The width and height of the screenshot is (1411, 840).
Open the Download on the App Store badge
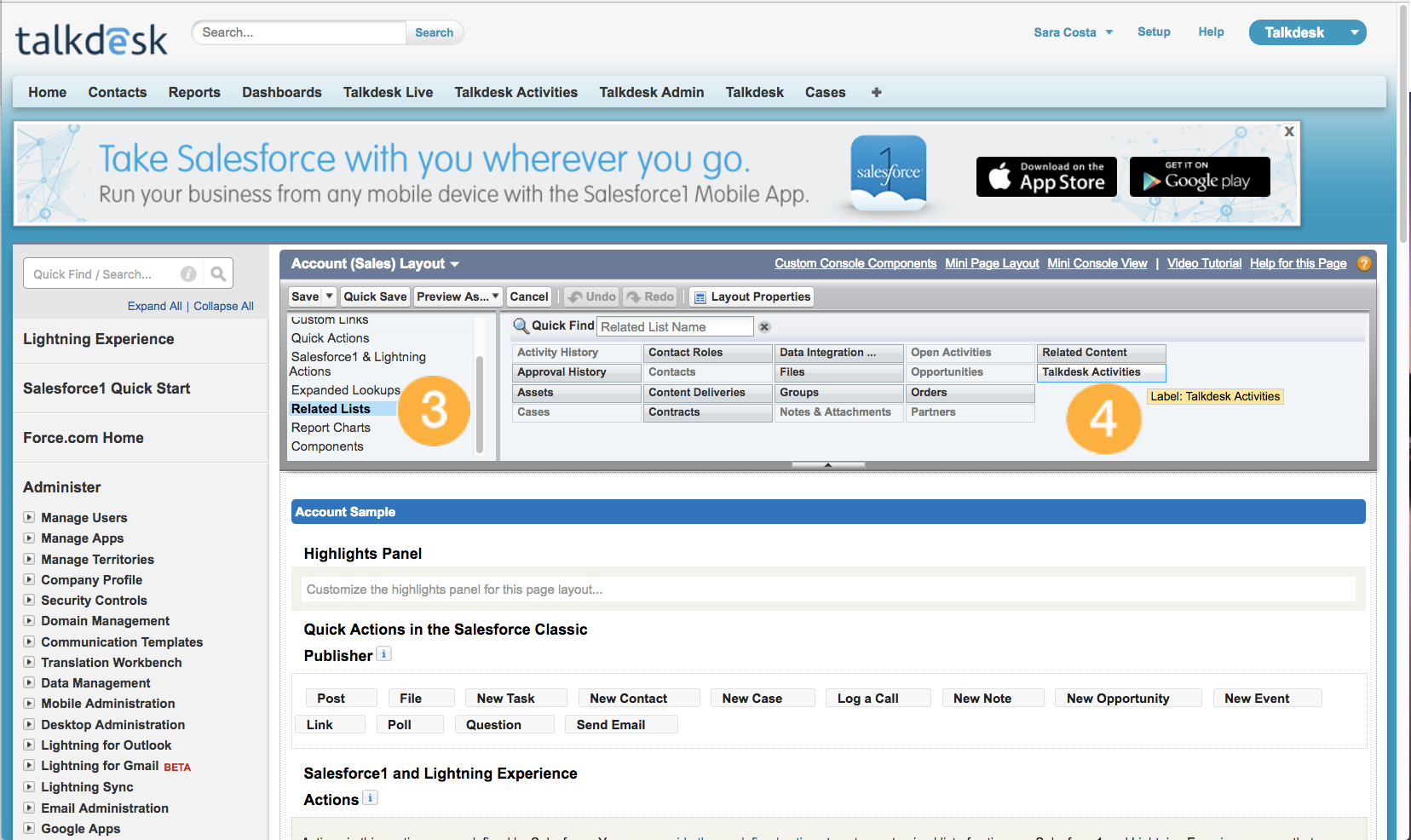click(x=1046, y=176)
